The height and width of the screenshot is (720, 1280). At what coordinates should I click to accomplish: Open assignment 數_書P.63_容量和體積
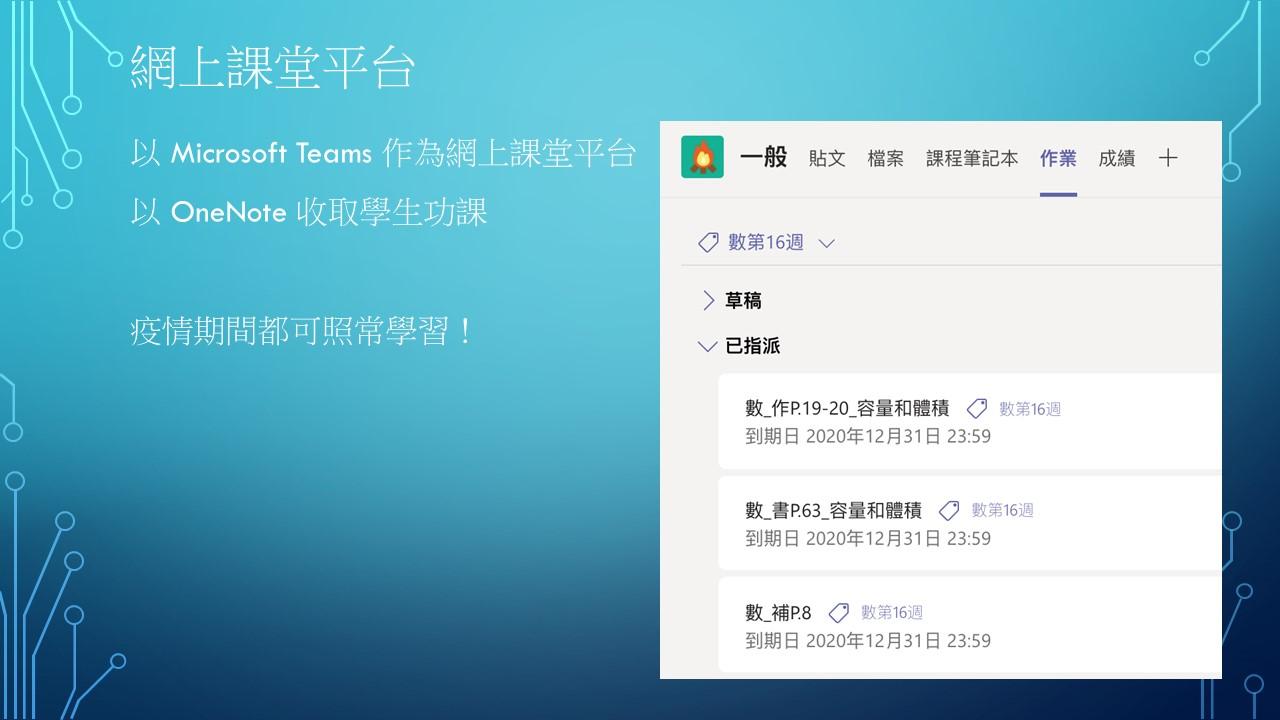[833, 510]
